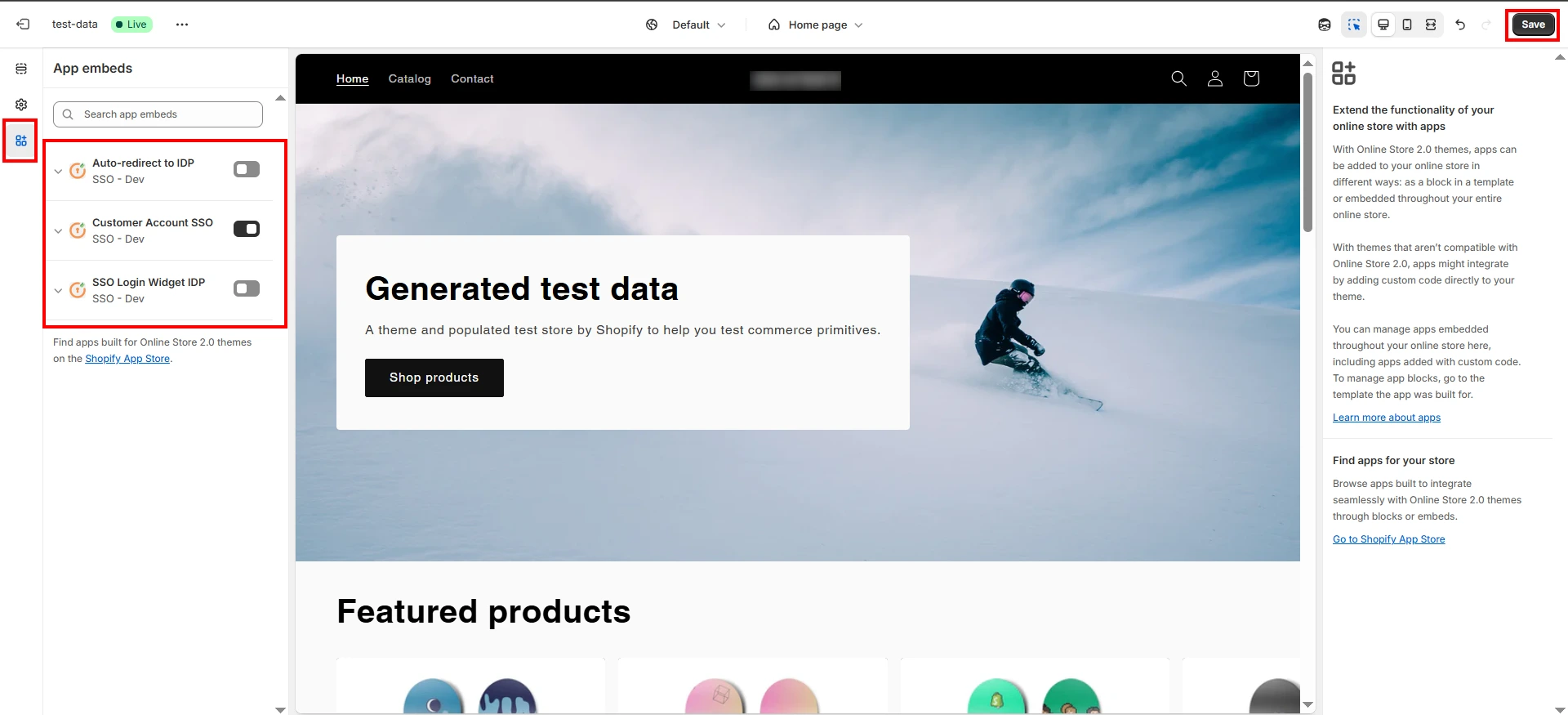Click the preview-as avatar icon
Screen dimensions: 1568x715
click(1325, 25)
